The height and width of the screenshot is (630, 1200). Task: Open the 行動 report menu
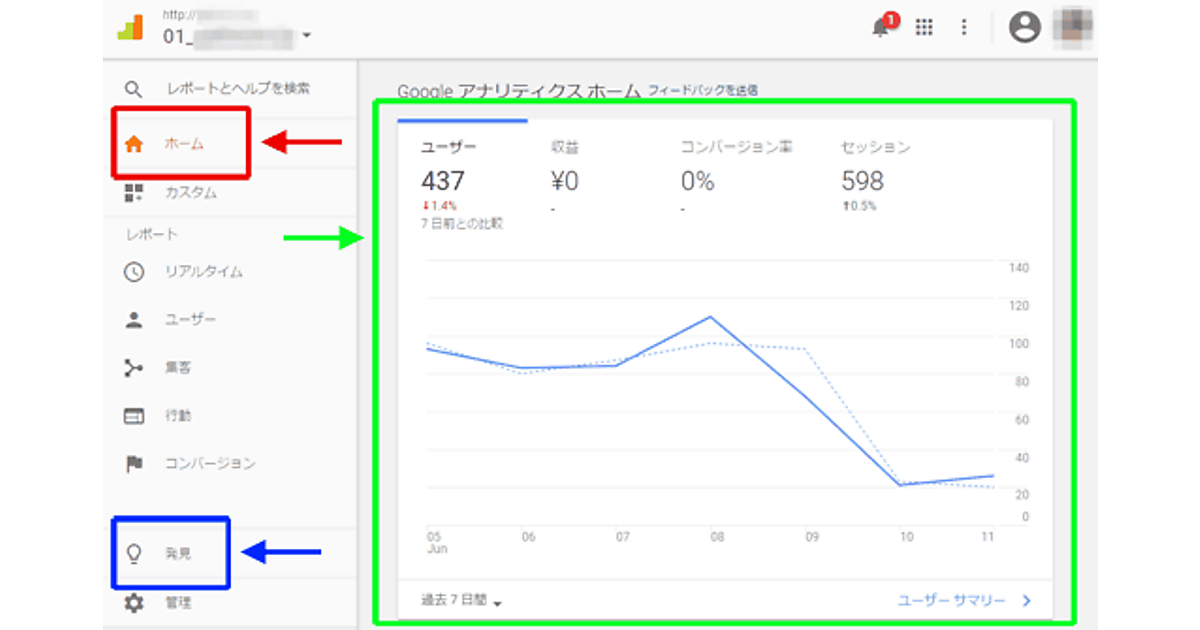pos(178,416)
